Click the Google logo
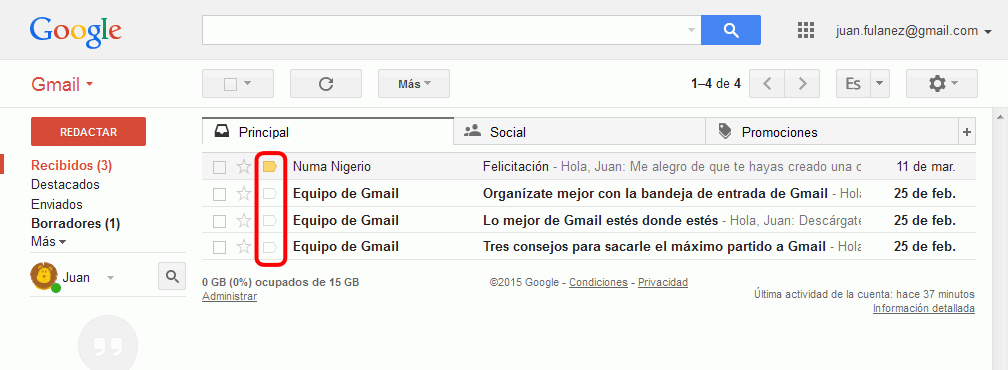The width and height of the screenshot is (1008, 370). point(75,31)
